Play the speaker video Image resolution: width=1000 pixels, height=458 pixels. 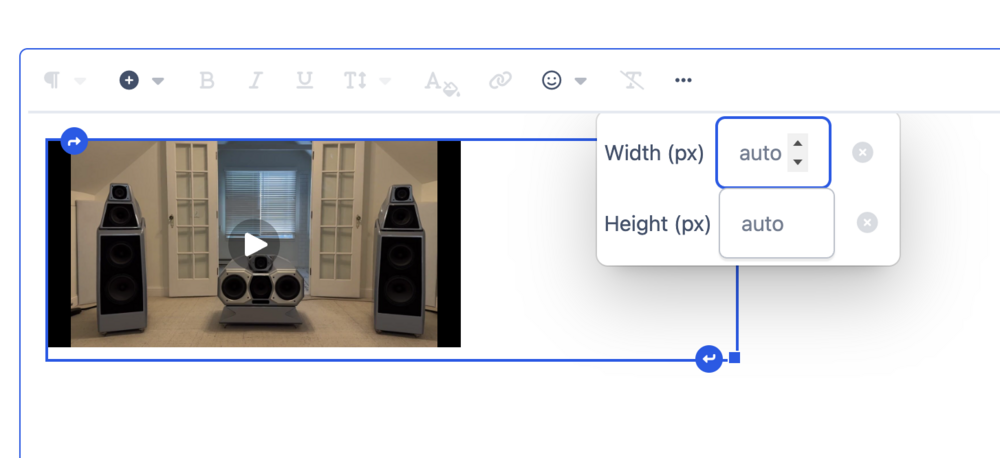pos(254,245)
